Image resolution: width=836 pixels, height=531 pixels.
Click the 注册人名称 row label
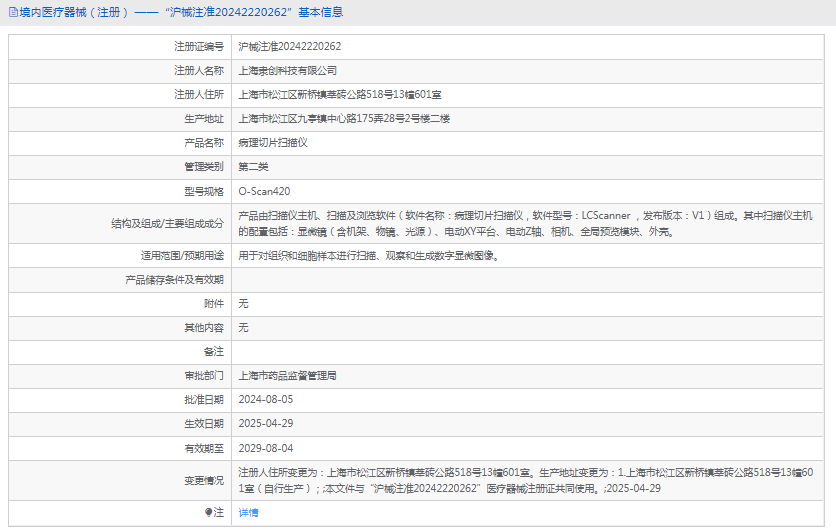click(199, 70)
